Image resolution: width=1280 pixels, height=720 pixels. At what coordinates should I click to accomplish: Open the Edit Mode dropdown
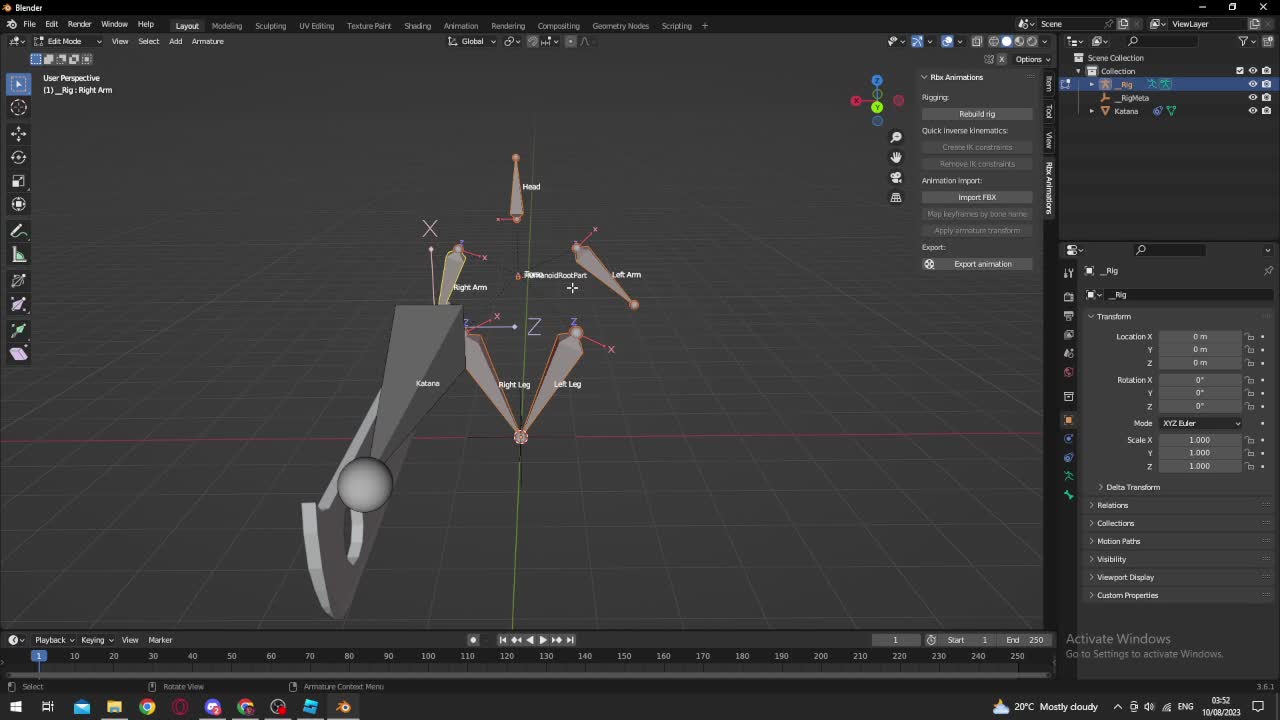tap(65, 41)
